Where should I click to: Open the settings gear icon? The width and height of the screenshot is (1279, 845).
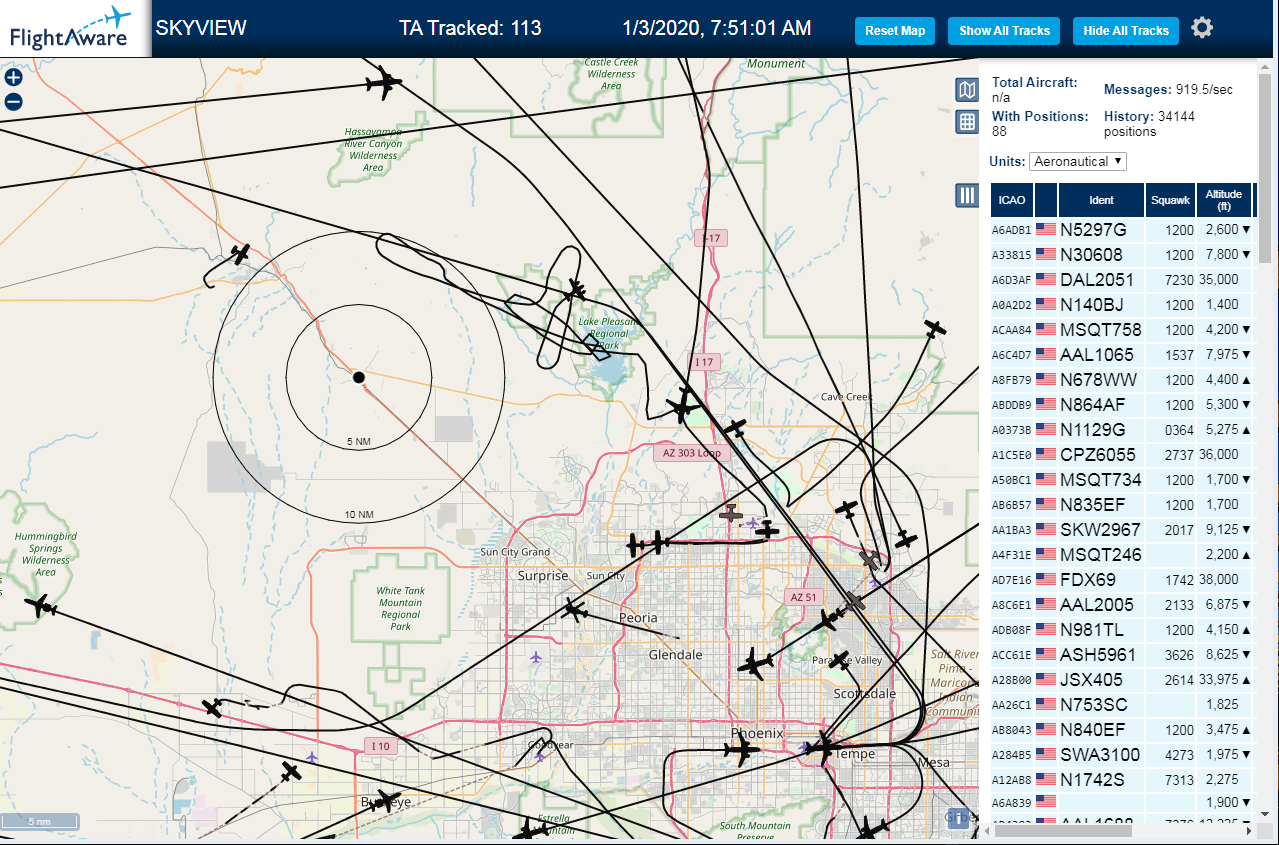[1202, 28]
